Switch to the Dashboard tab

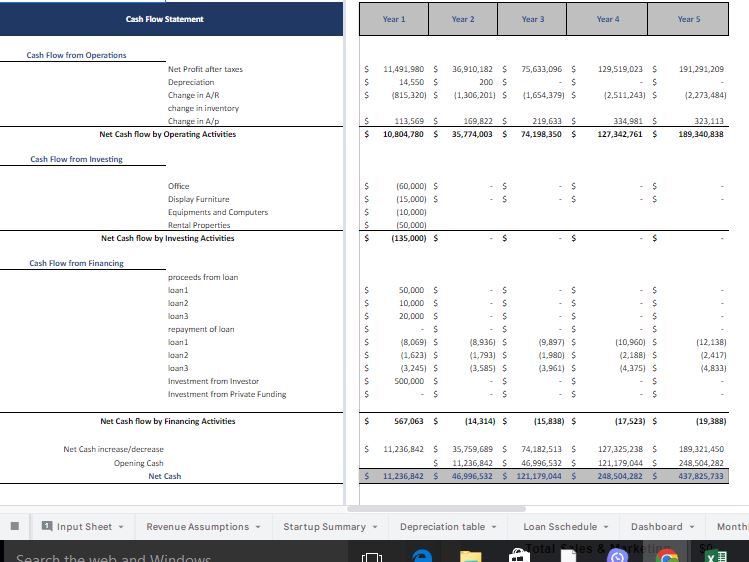click(656, 526)
